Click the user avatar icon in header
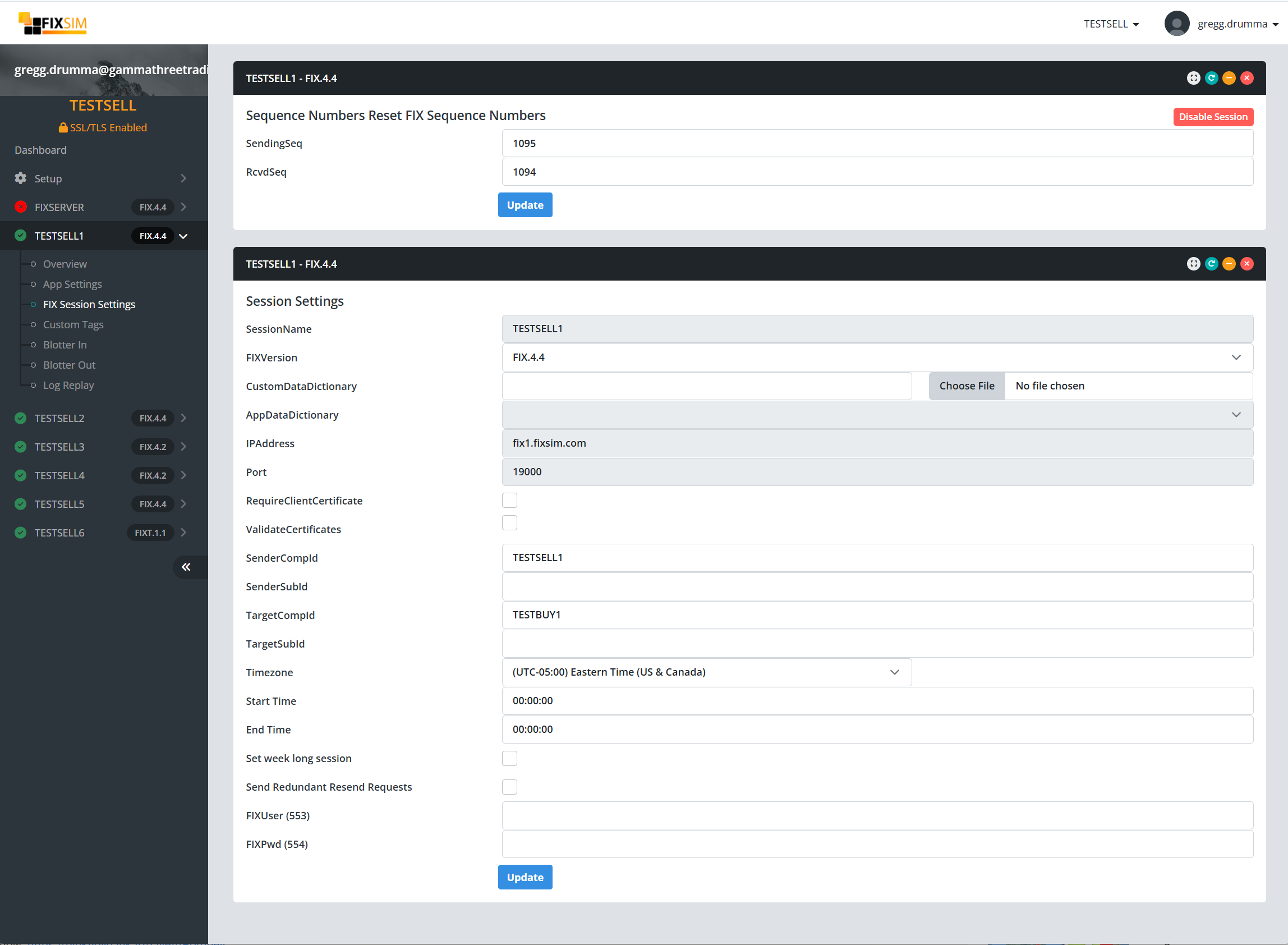Viewport: 1288px width, 945px height. pos(1176,24)
